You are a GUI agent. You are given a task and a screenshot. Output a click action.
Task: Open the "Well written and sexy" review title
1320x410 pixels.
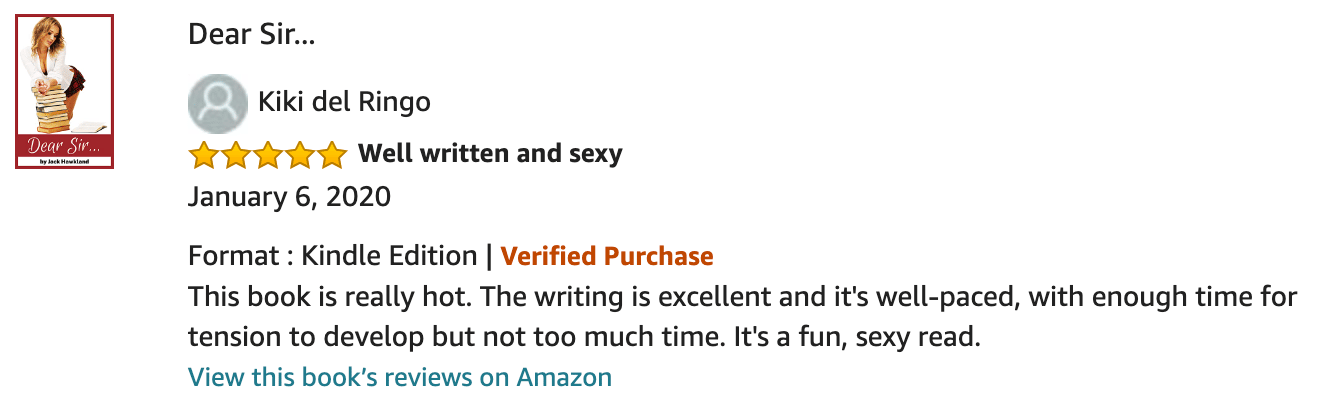pos(490,154)
